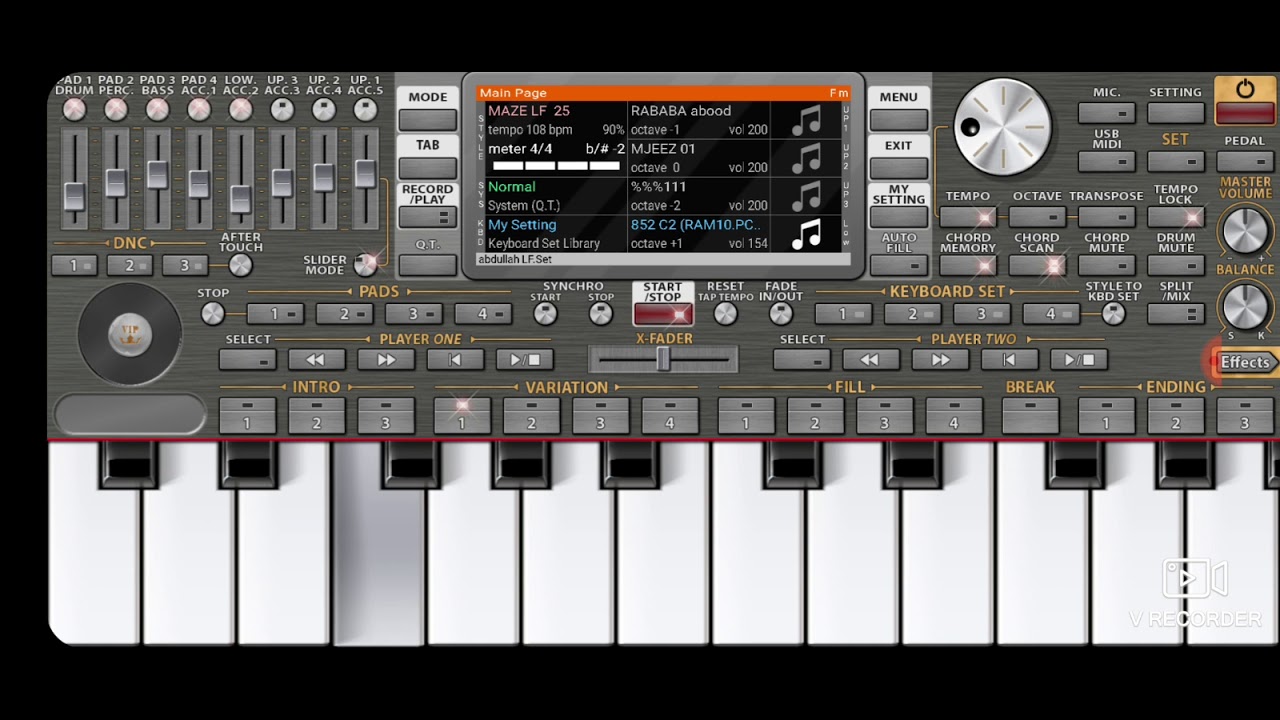Open the RABABA abood voice row
Image resolution: width=1280 pixels, height=720 pixels.
[x=699, y=120]
